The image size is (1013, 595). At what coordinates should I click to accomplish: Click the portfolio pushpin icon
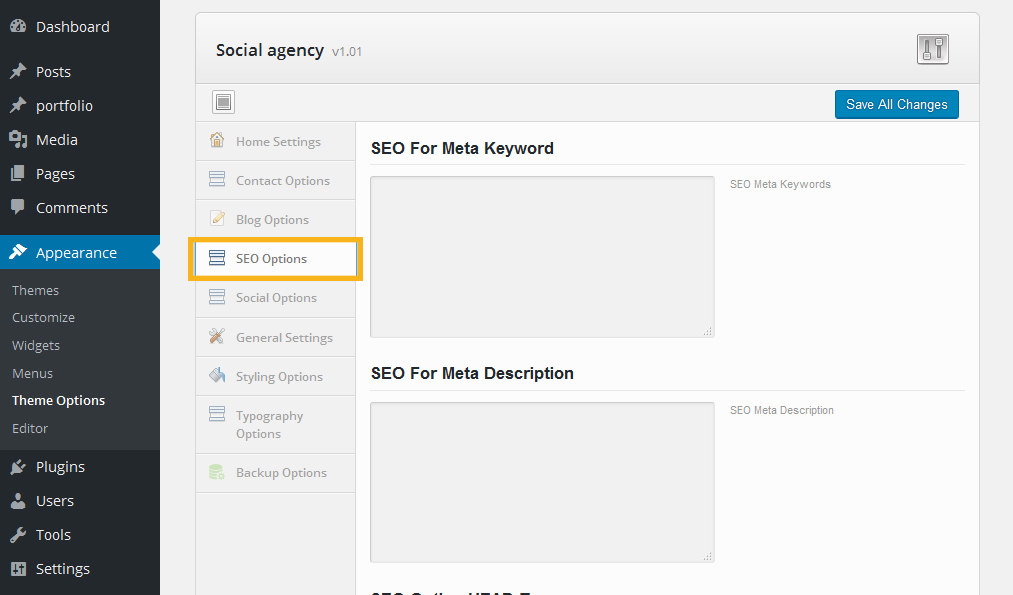click(x=18, y=105)
